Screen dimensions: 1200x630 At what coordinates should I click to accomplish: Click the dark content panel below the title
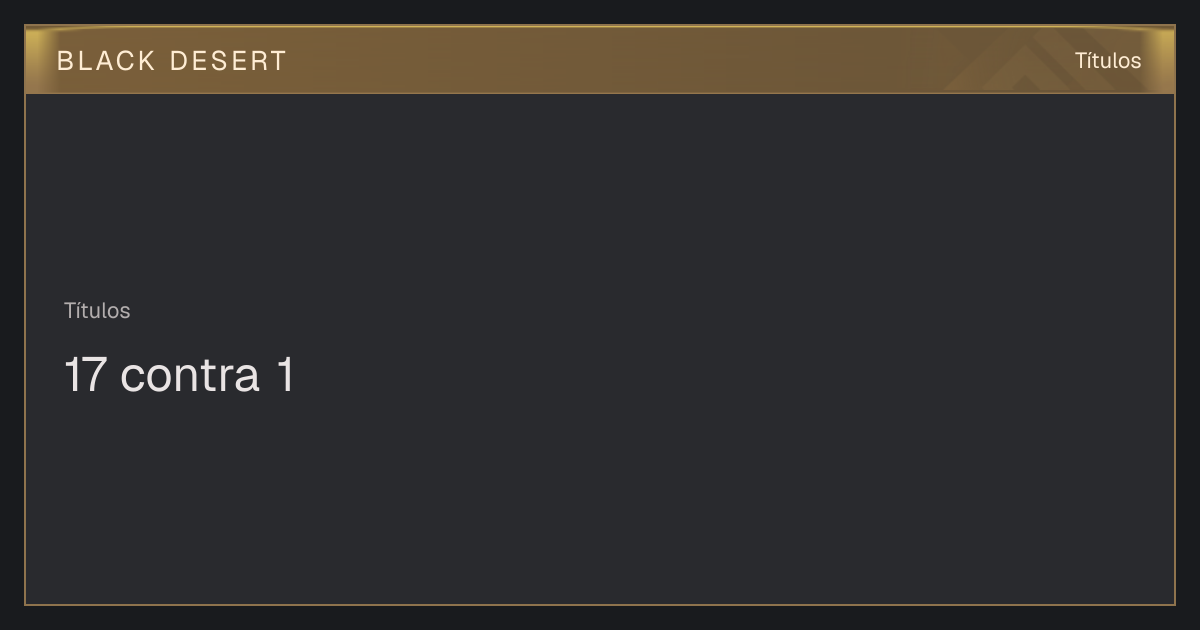600,500
